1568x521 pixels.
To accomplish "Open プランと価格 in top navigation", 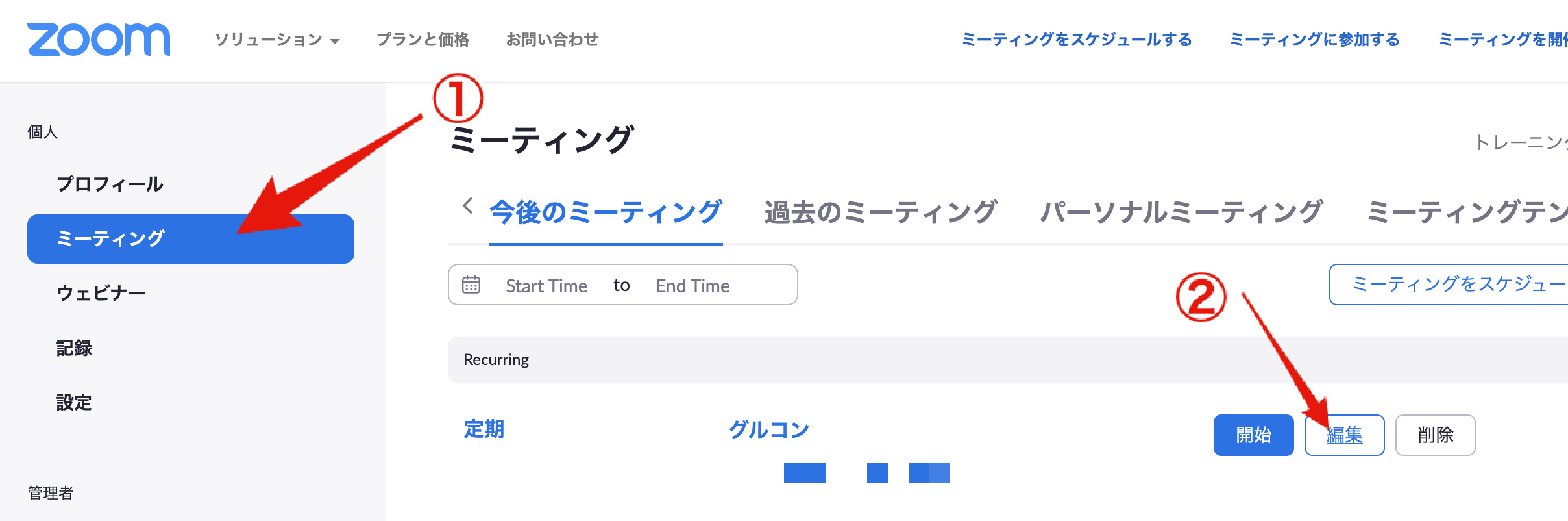I will pos(423,40).
